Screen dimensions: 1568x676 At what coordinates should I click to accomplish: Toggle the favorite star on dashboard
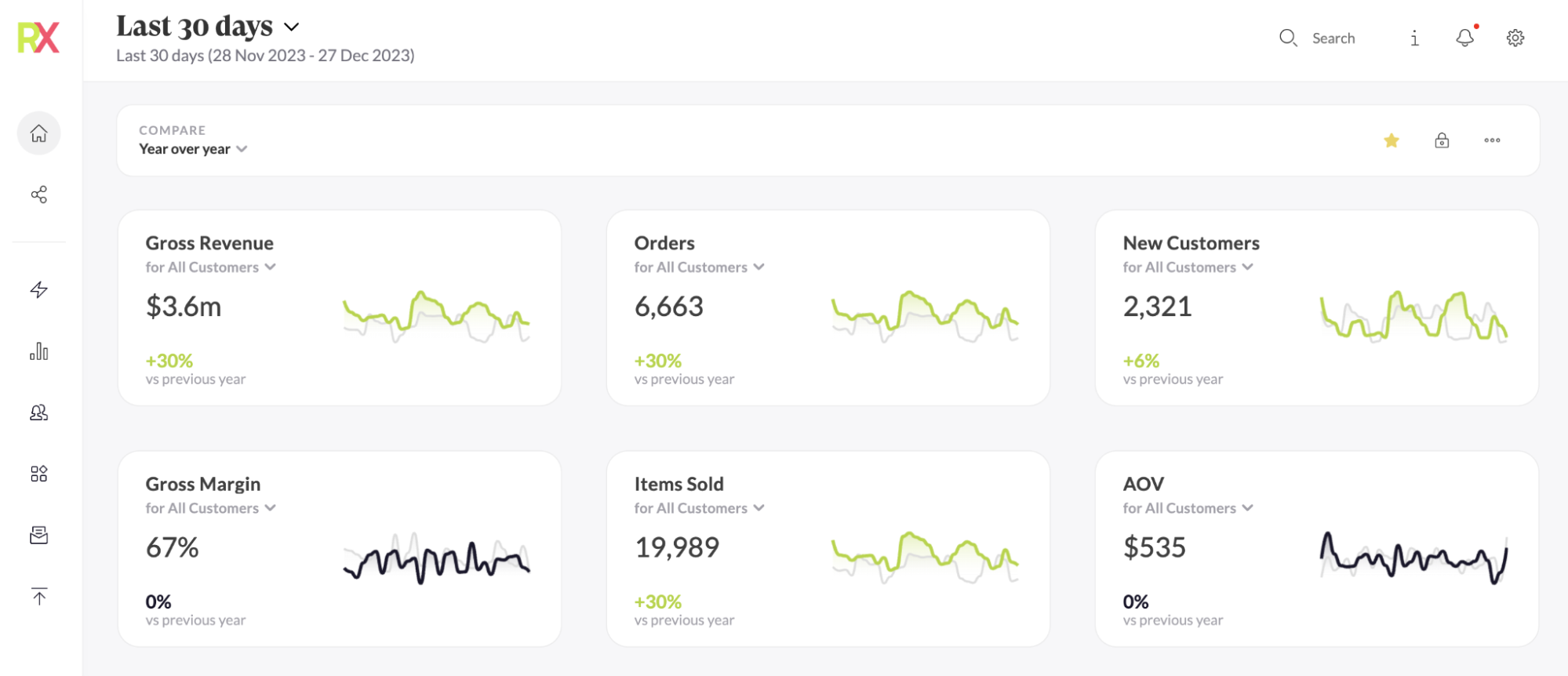(1392, 140)
